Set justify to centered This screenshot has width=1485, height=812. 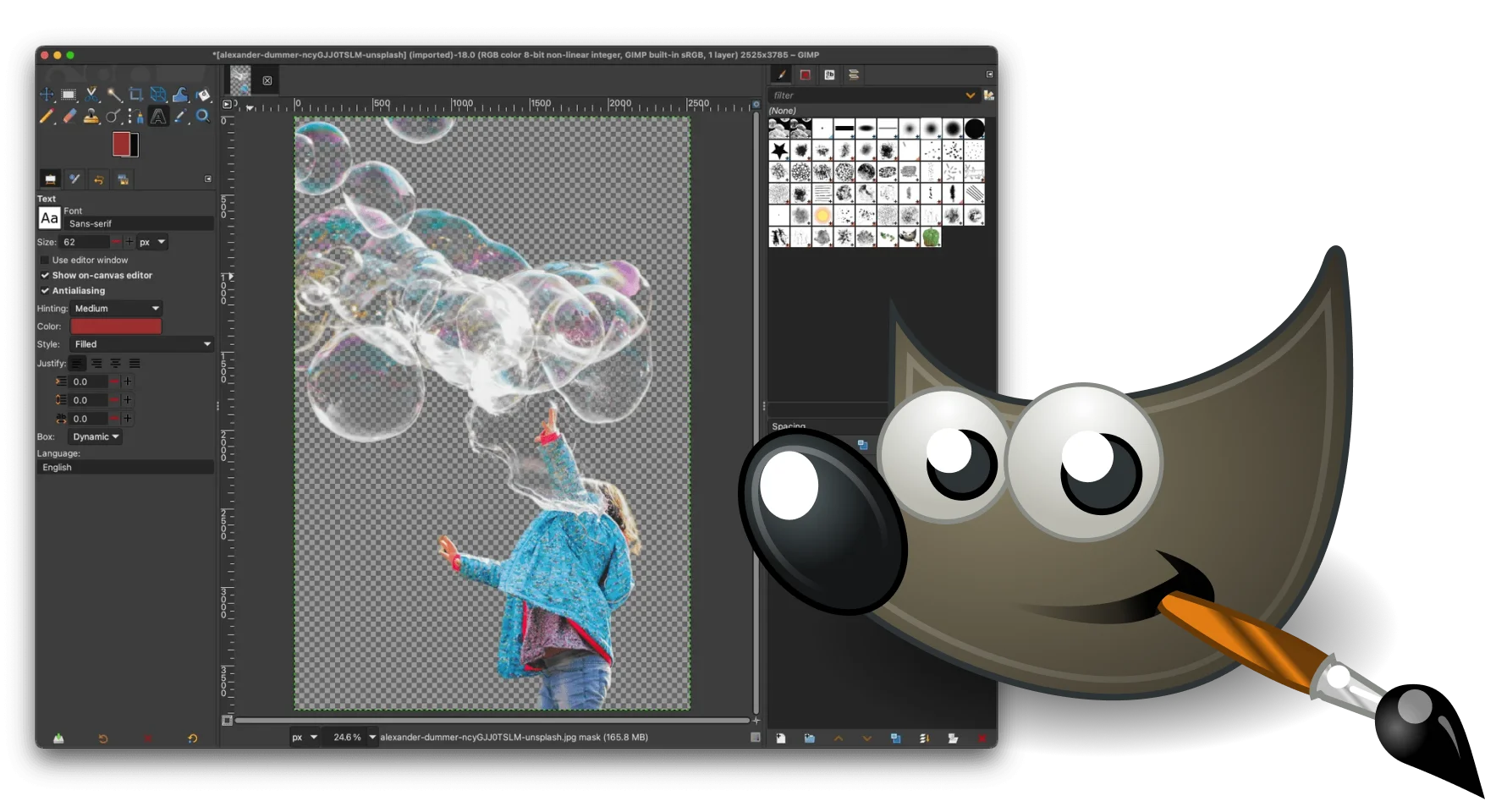click(x=115, y=364)
